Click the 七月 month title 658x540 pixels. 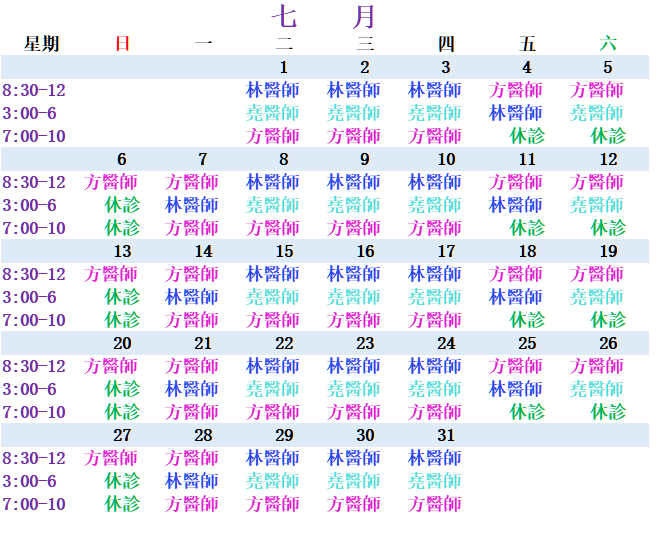[323, 17]
